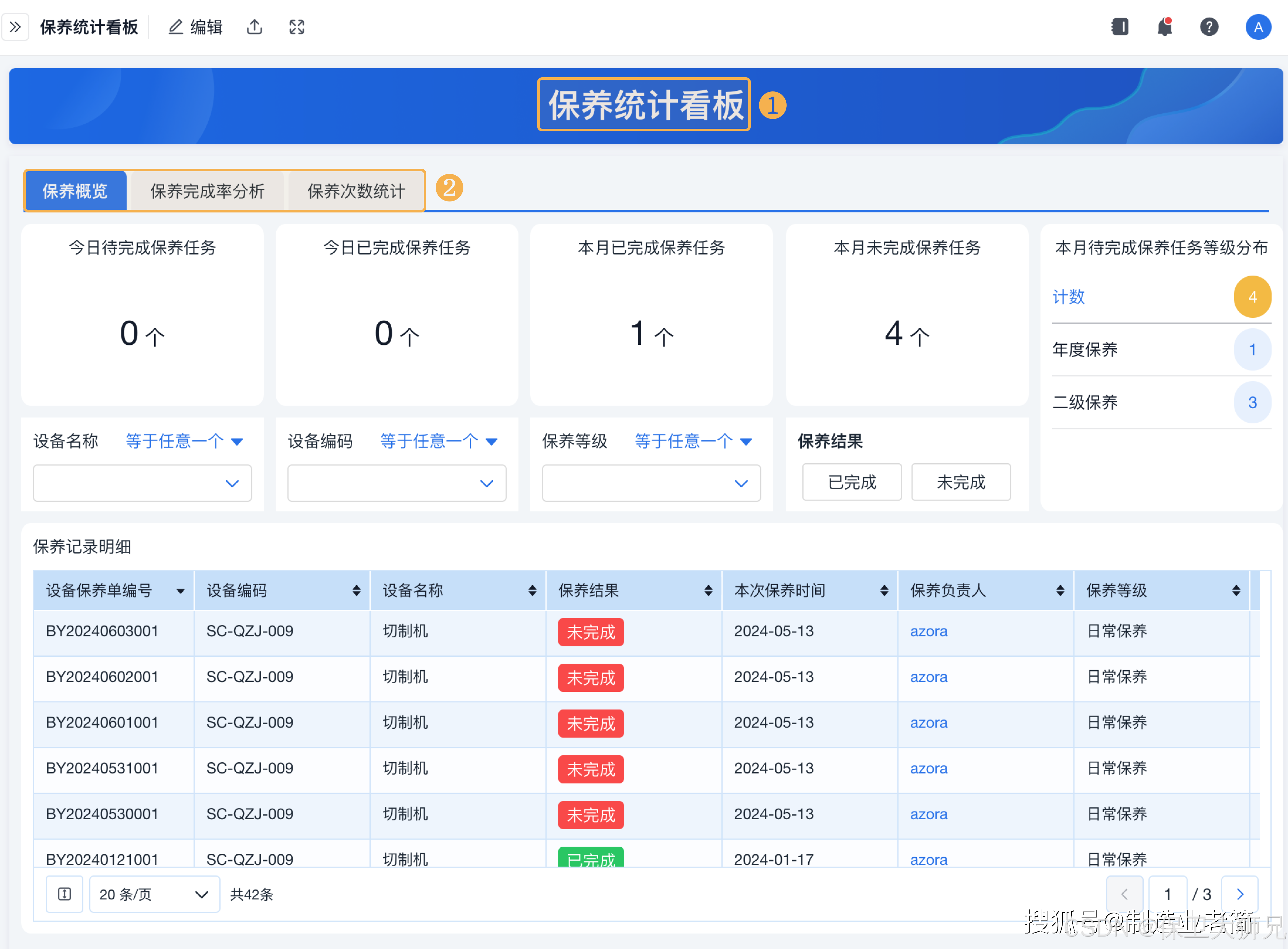Expand the 设备编码 value select box
Screen dimensions: 1288x949
397,483
